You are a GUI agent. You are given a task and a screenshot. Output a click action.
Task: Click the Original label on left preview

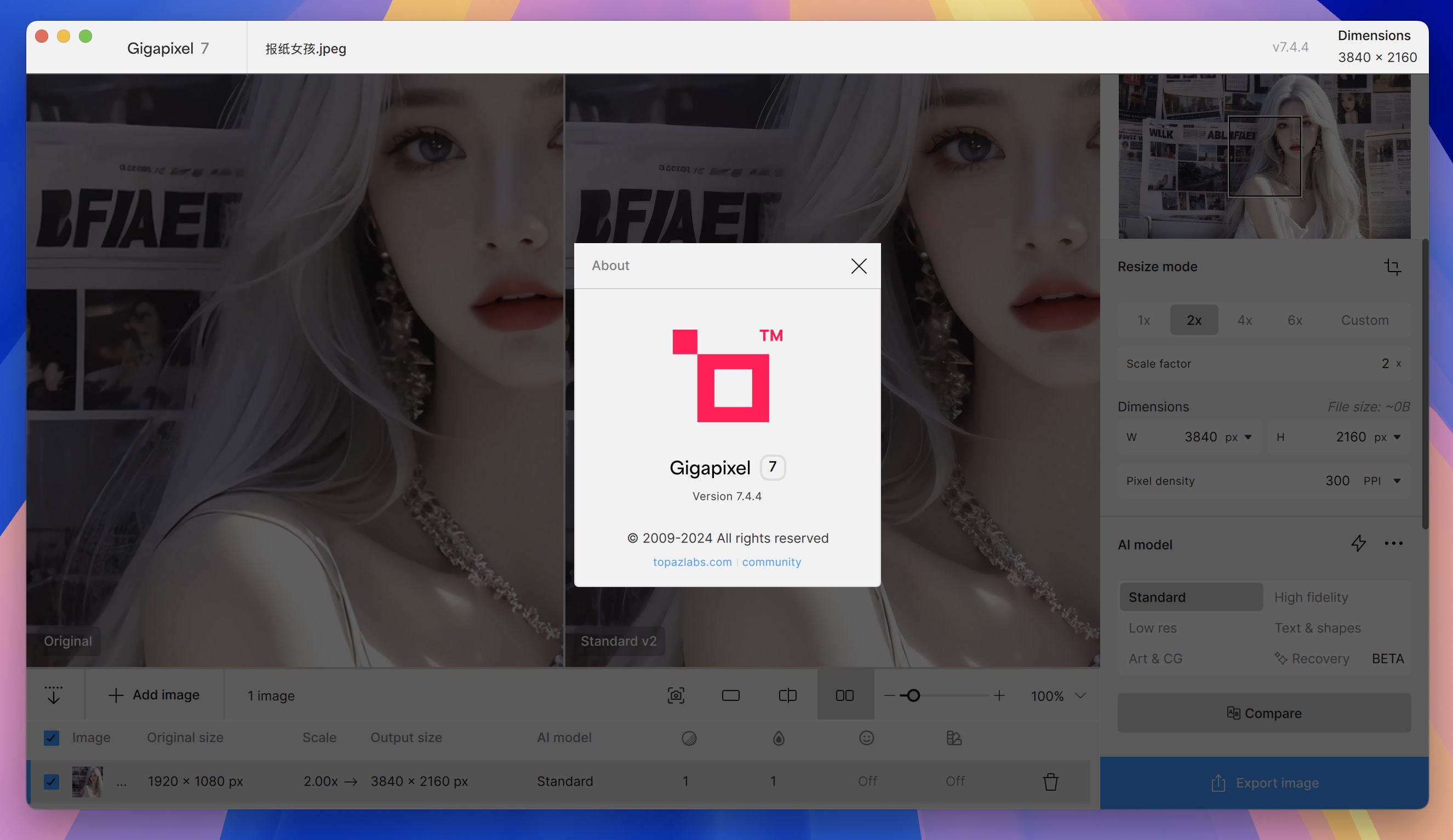tap(68, 641)
